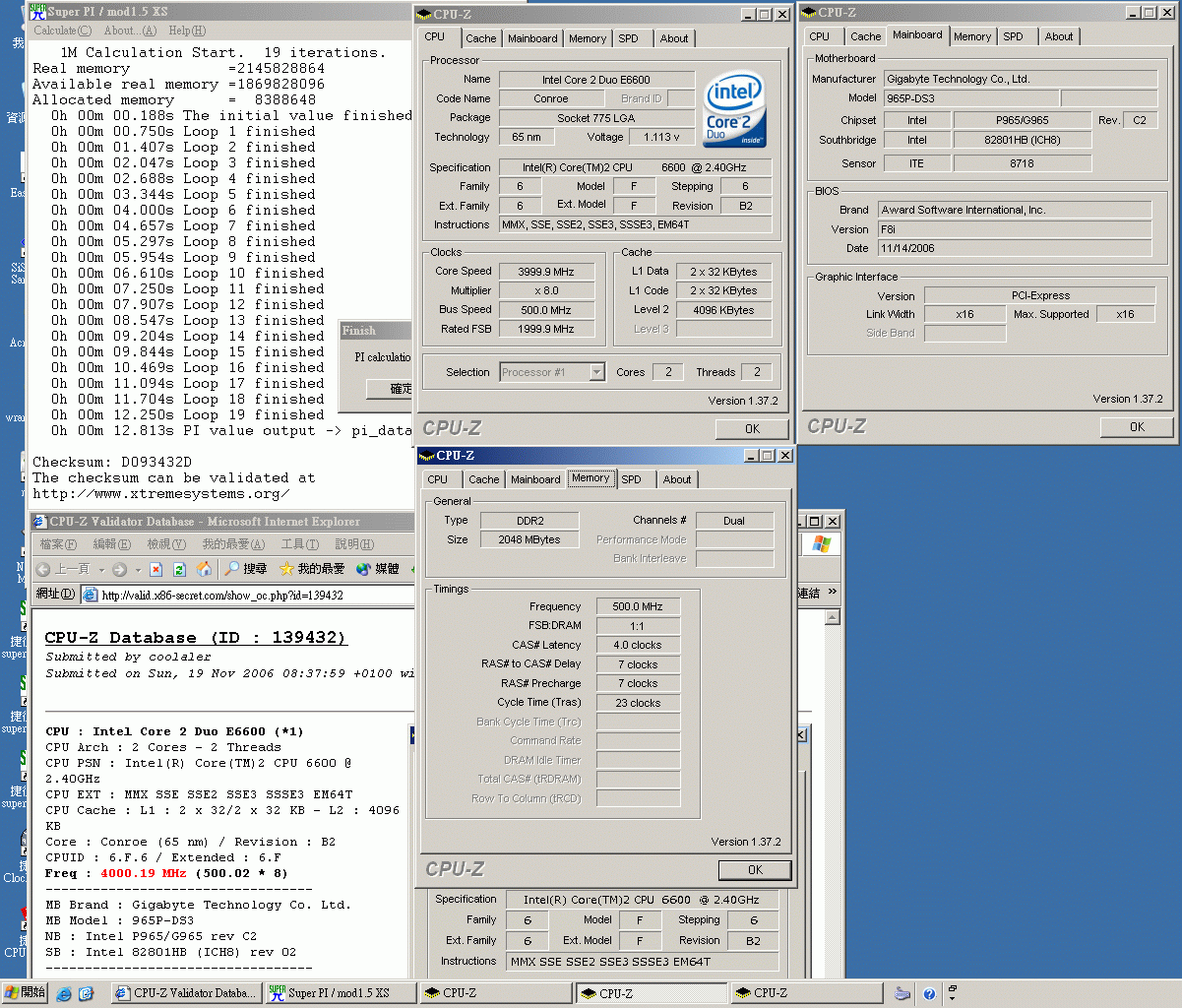Click the IE address URL field

pos(246,595)
